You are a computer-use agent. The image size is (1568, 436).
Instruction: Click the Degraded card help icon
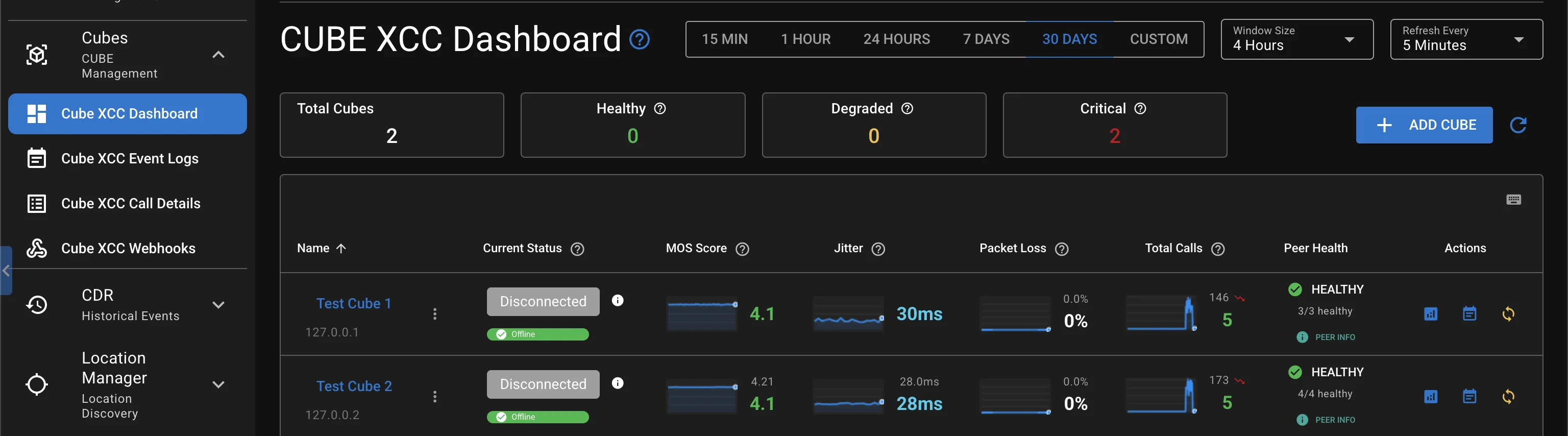click(907, 108)
